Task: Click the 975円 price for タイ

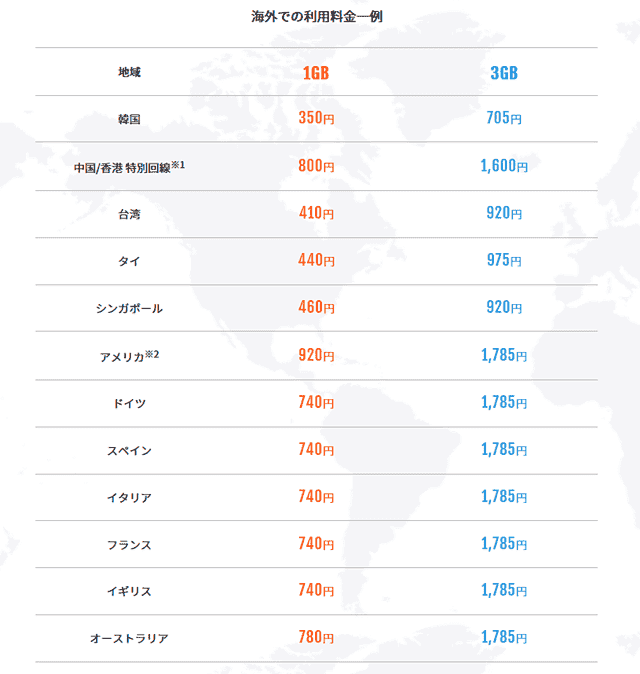Action: tap(504, 260)
